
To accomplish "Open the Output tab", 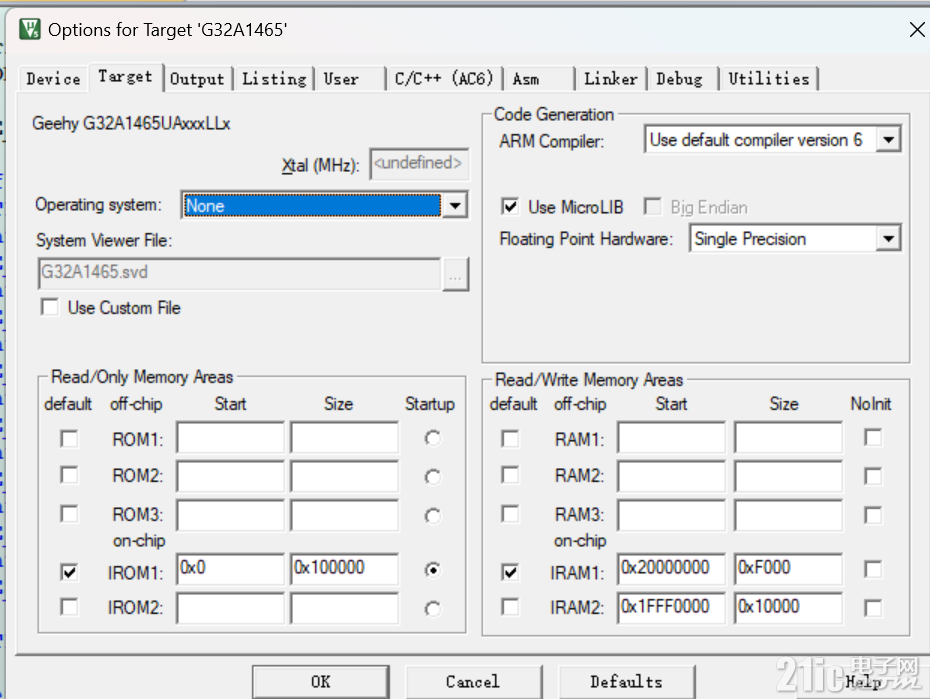I will tap(197, 78).
